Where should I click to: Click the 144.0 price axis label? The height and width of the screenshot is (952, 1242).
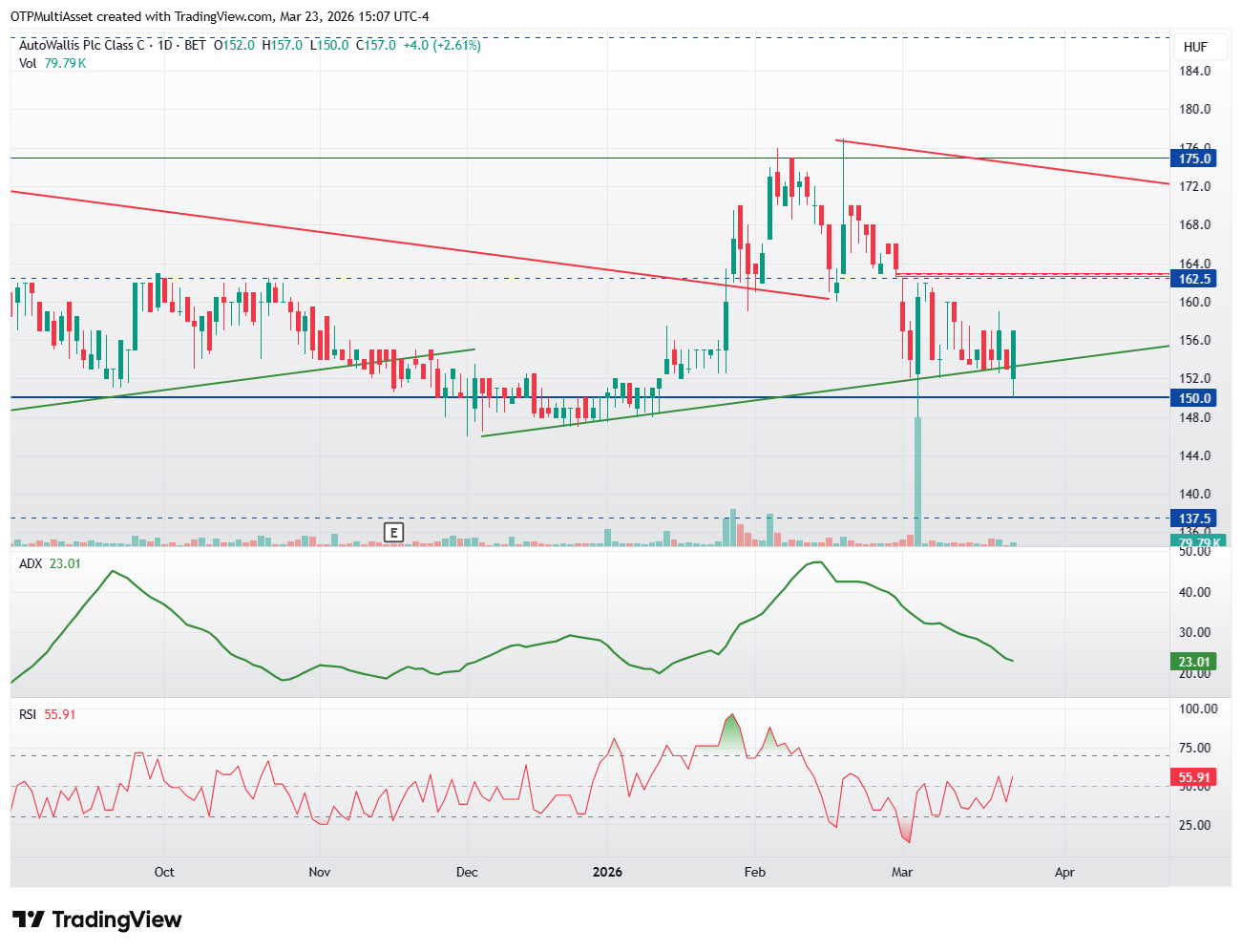pyautogui.click(x=1195, y=455)
